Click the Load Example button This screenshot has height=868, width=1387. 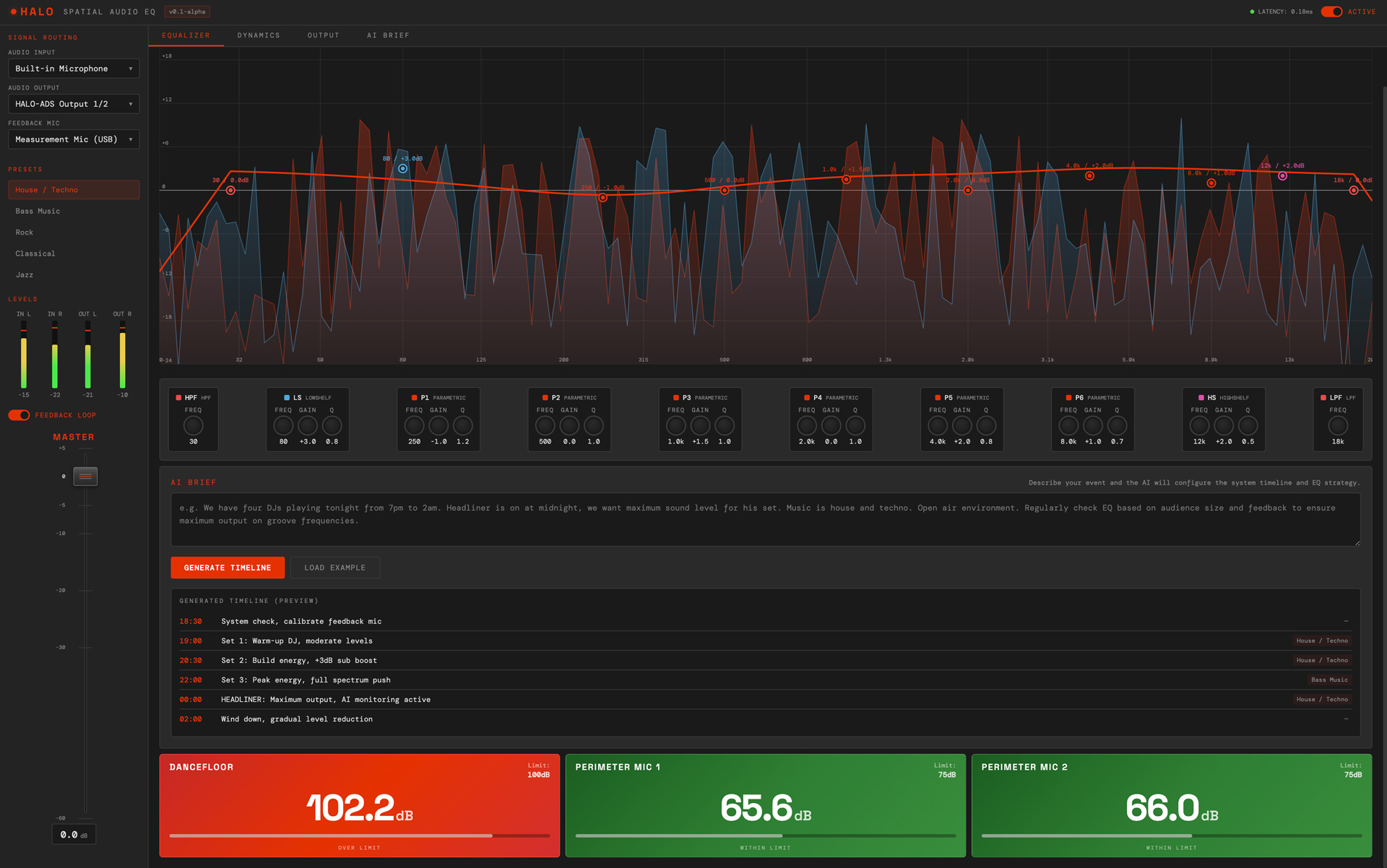point(335,568)
